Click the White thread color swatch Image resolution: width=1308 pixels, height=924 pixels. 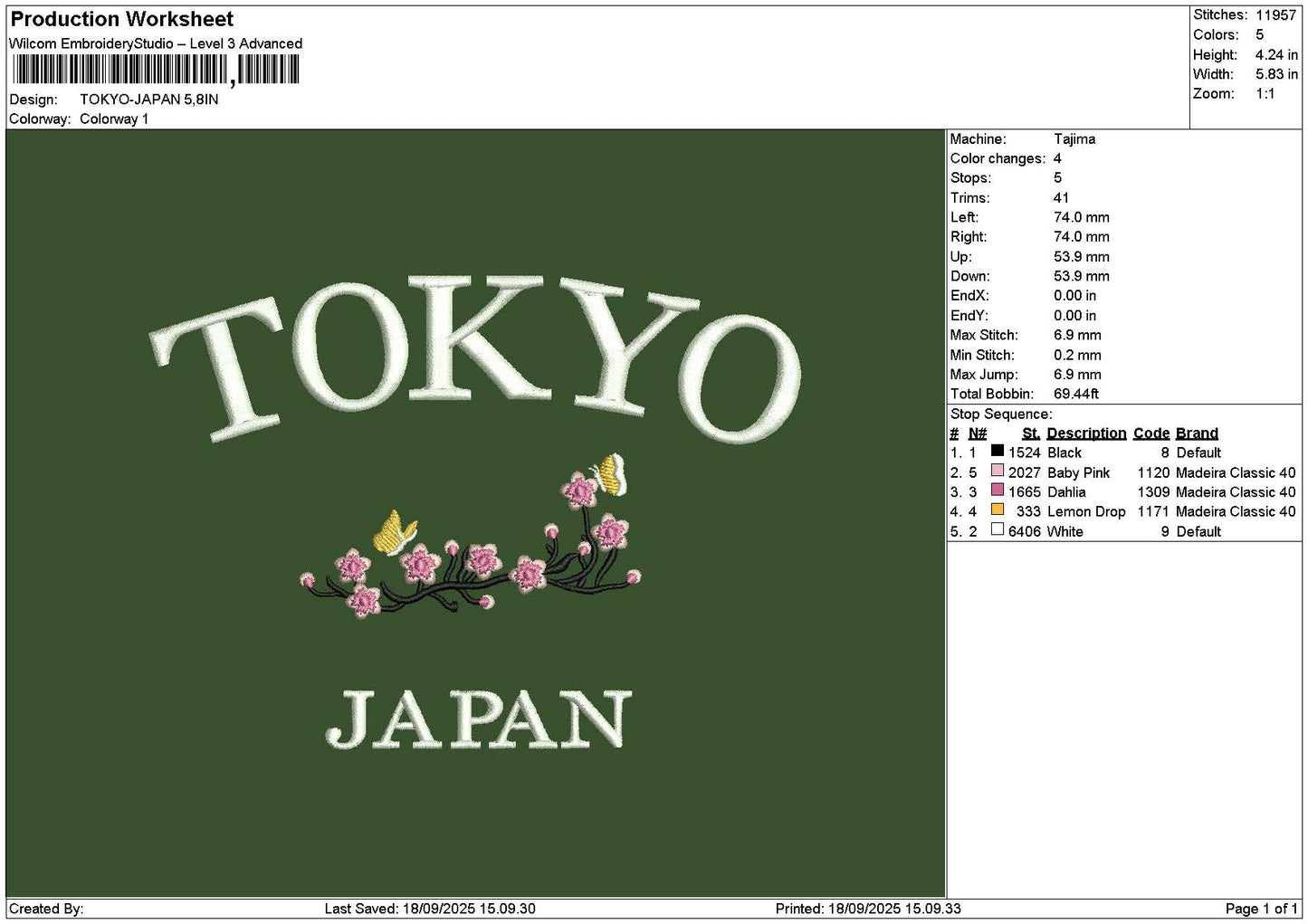click(998, 530)
